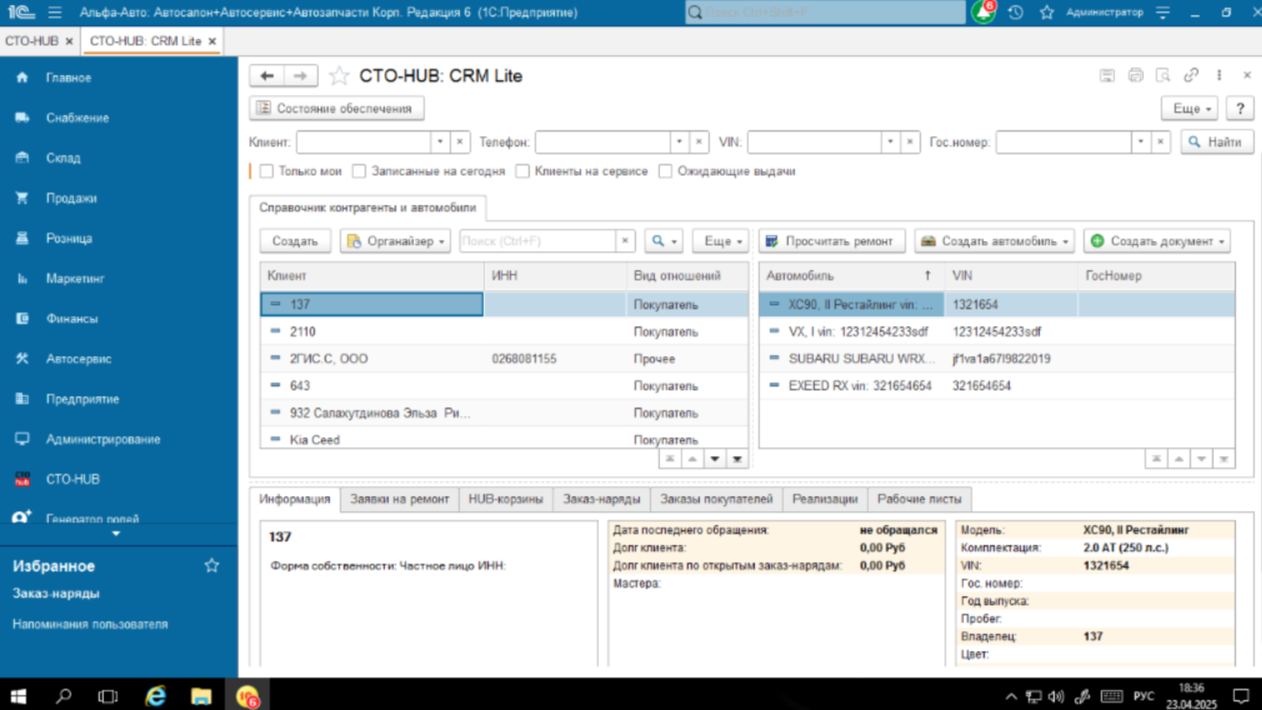
Task: Open the Органайзер dropdown menu
Action: pos(395,241)
